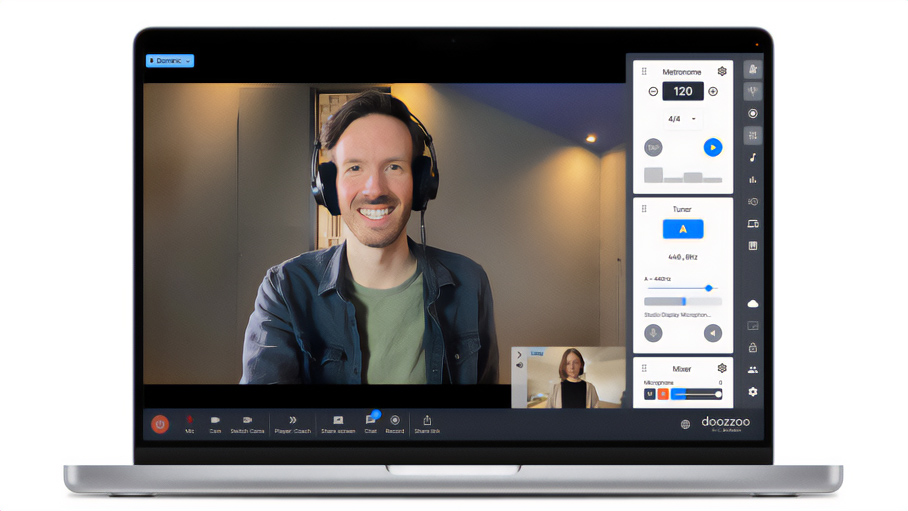Open the Metronome settings gear
The width and height of the screenshot is (908, 511).
(722, 72)
